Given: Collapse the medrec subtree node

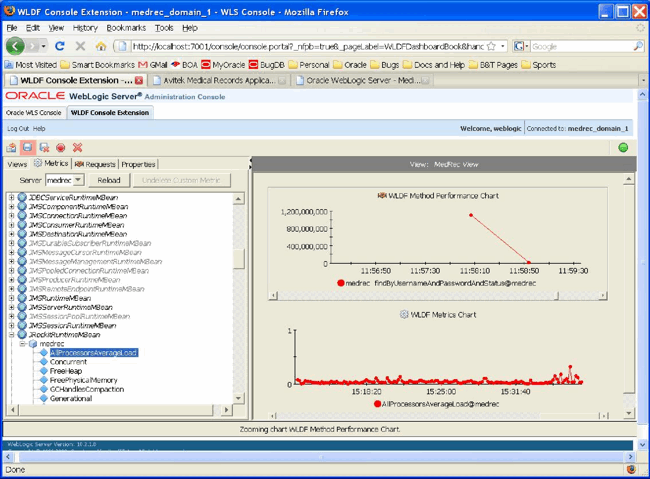Looking at the screenshot, I should tap(23, 344).
